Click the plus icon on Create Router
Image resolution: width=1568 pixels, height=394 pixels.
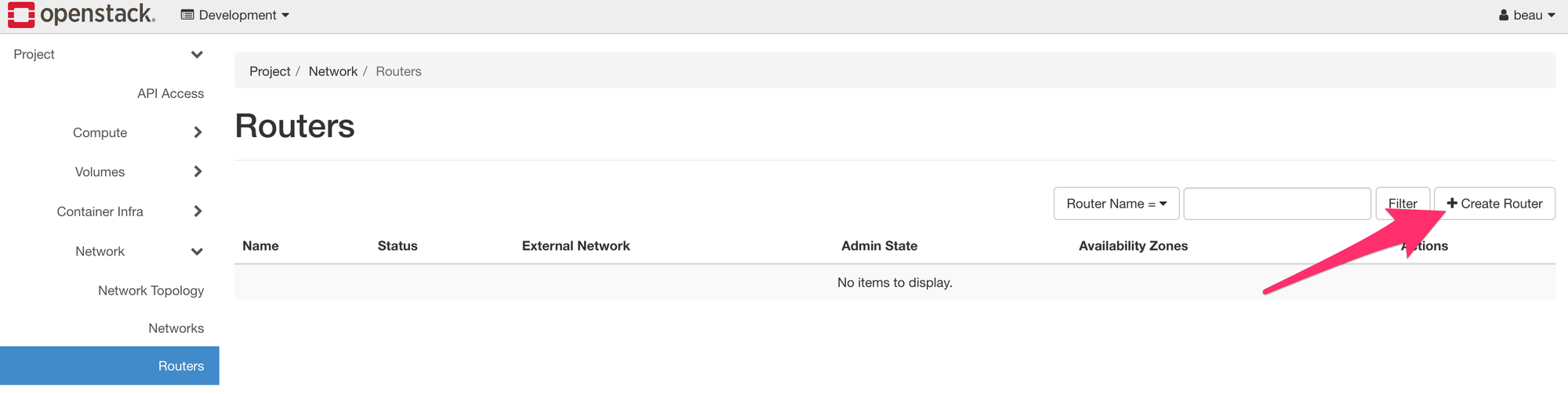click(1452, 203)
